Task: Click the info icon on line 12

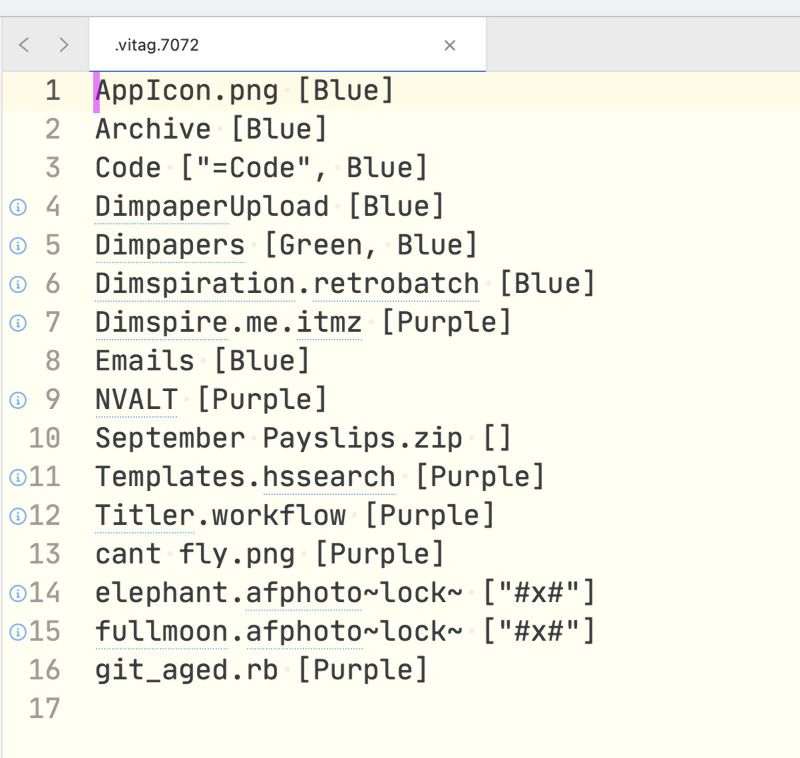Action: 17,517
